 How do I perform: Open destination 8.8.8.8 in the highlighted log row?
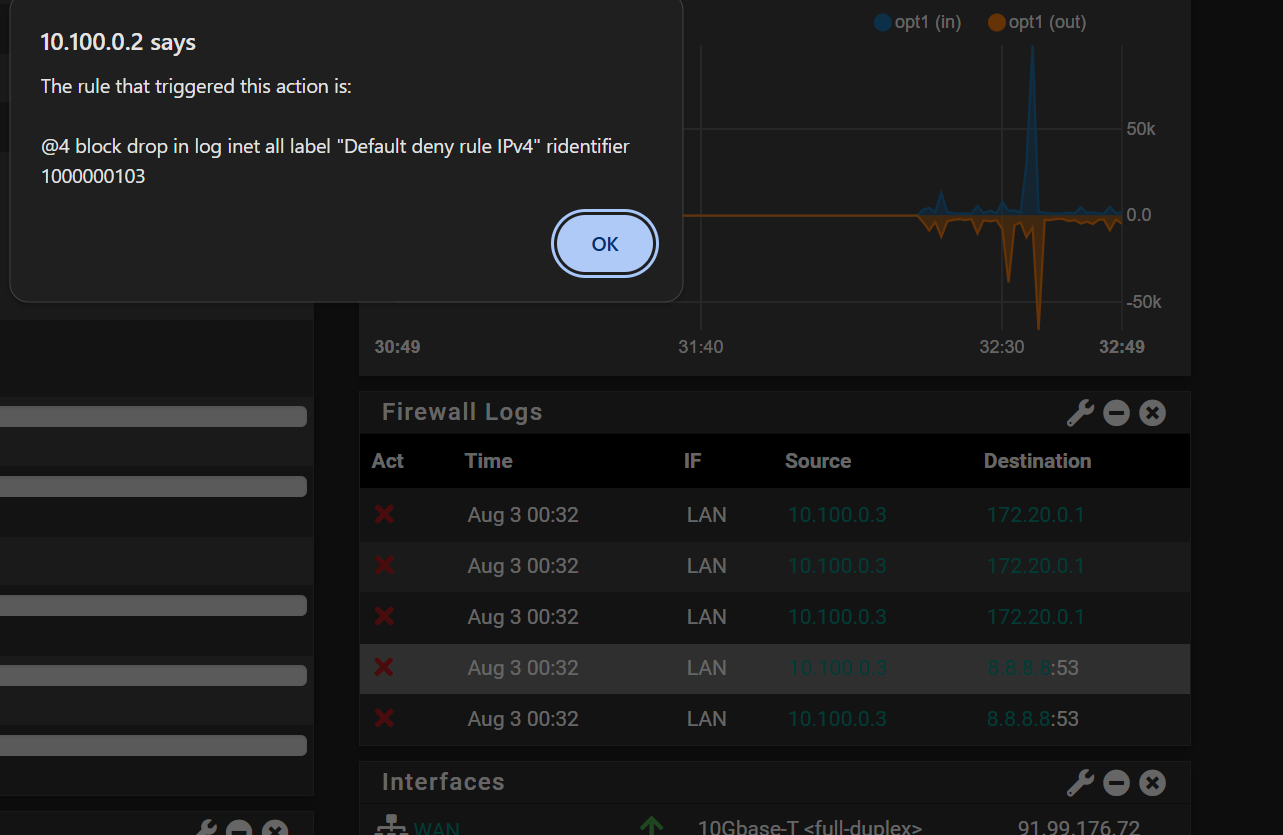pyautogui.click(x=1018, y=667)
